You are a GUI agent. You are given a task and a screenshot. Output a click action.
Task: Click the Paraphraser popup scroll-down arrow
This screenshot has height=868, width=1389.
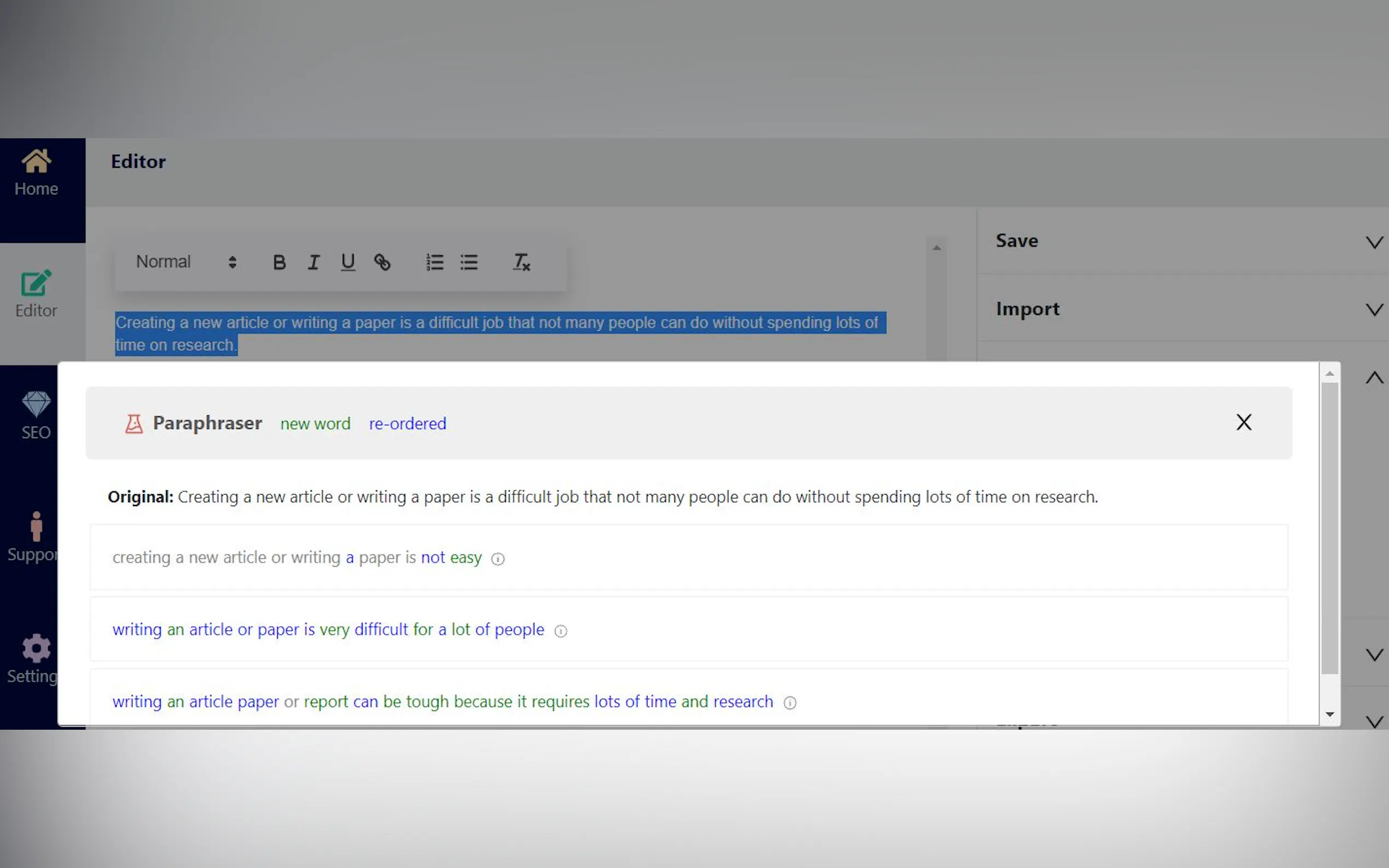point(1329,714)
